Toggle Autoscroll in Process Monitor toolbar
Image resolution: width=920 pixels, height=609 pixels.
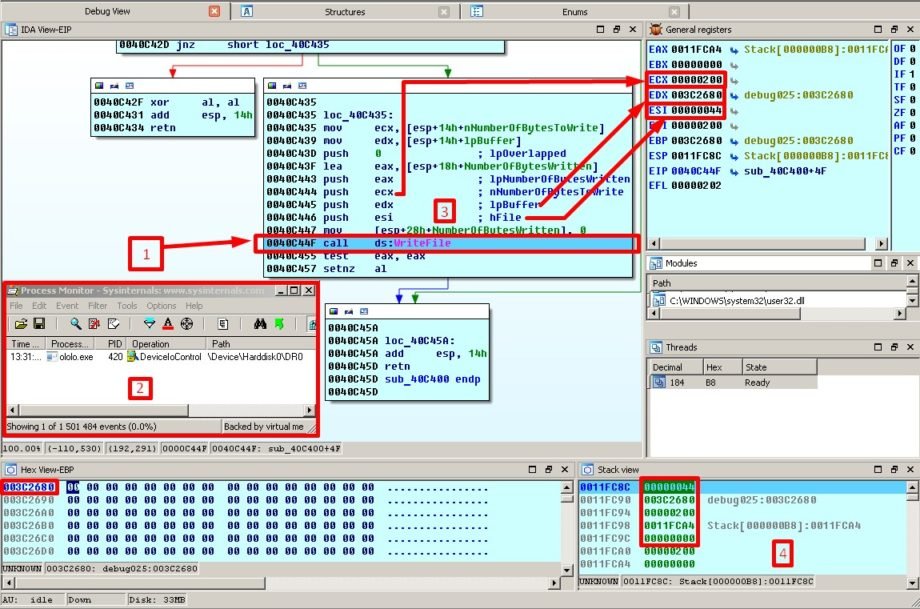tap(94, 324)
